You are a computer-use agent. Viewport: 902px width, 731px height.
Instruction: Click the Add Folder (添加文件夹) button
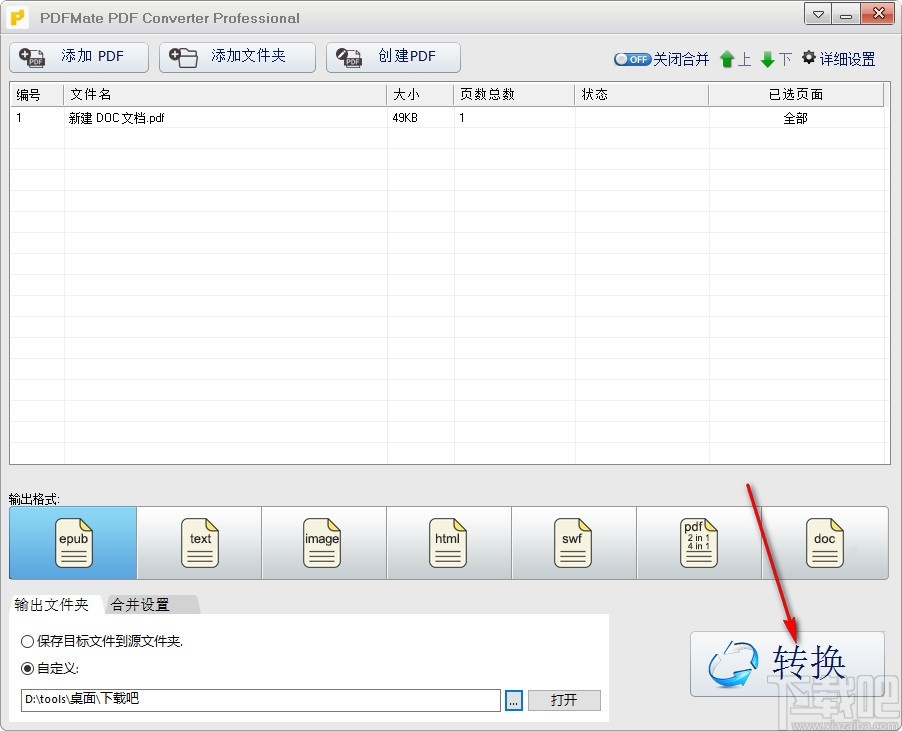click(237, 57)
